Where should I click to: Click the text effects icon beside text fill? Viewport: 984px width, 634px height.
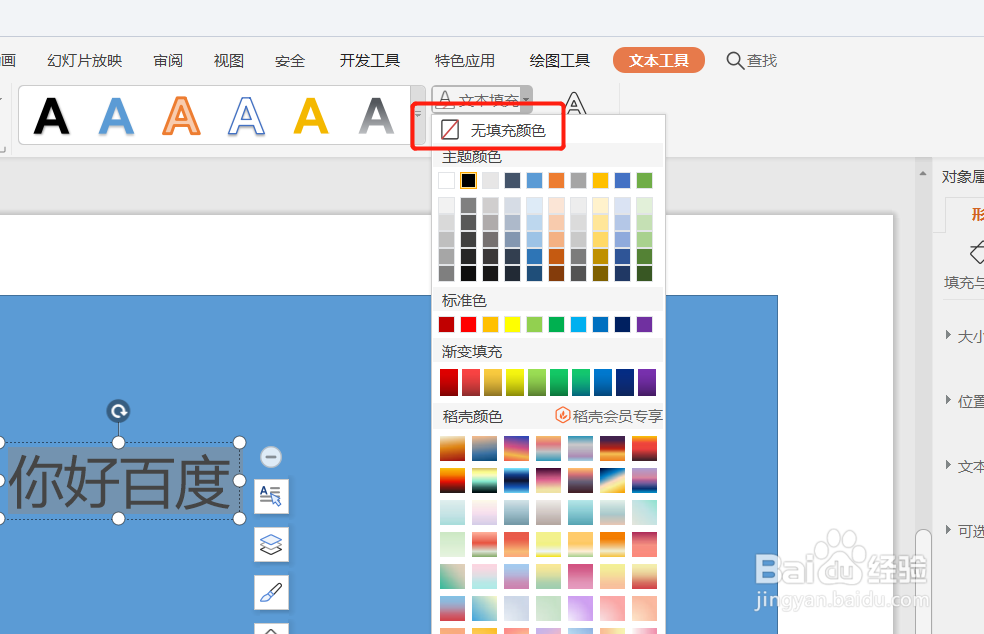click(575, 100)
